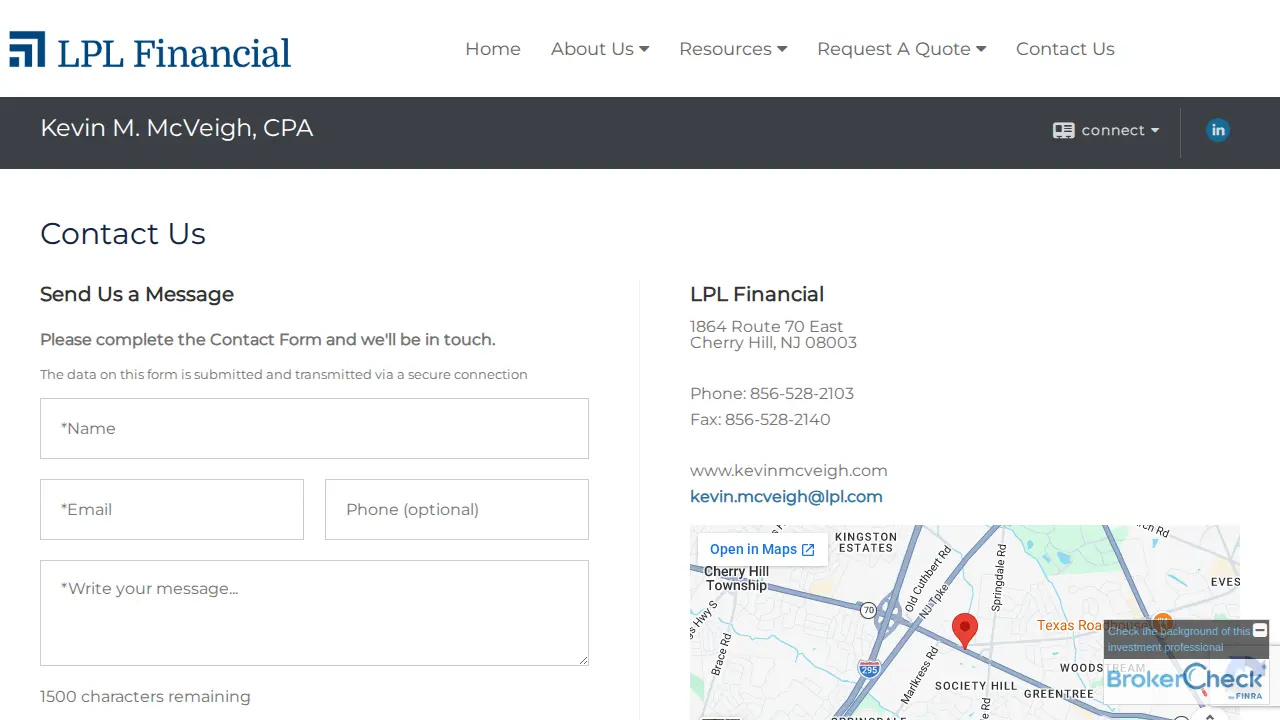Open the LinkedIn profile icon
The image size is (1280, 720).
1217,130
